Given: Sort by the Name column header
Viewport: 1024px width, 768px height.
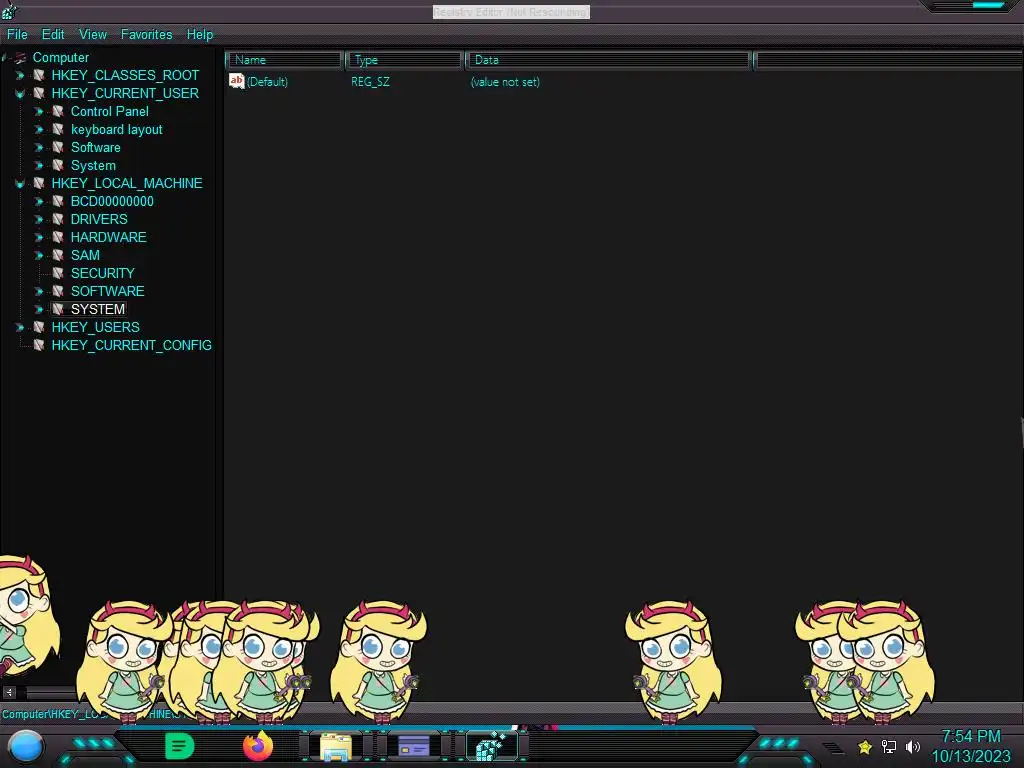Looking at the screenshot, I should (285, 60).
